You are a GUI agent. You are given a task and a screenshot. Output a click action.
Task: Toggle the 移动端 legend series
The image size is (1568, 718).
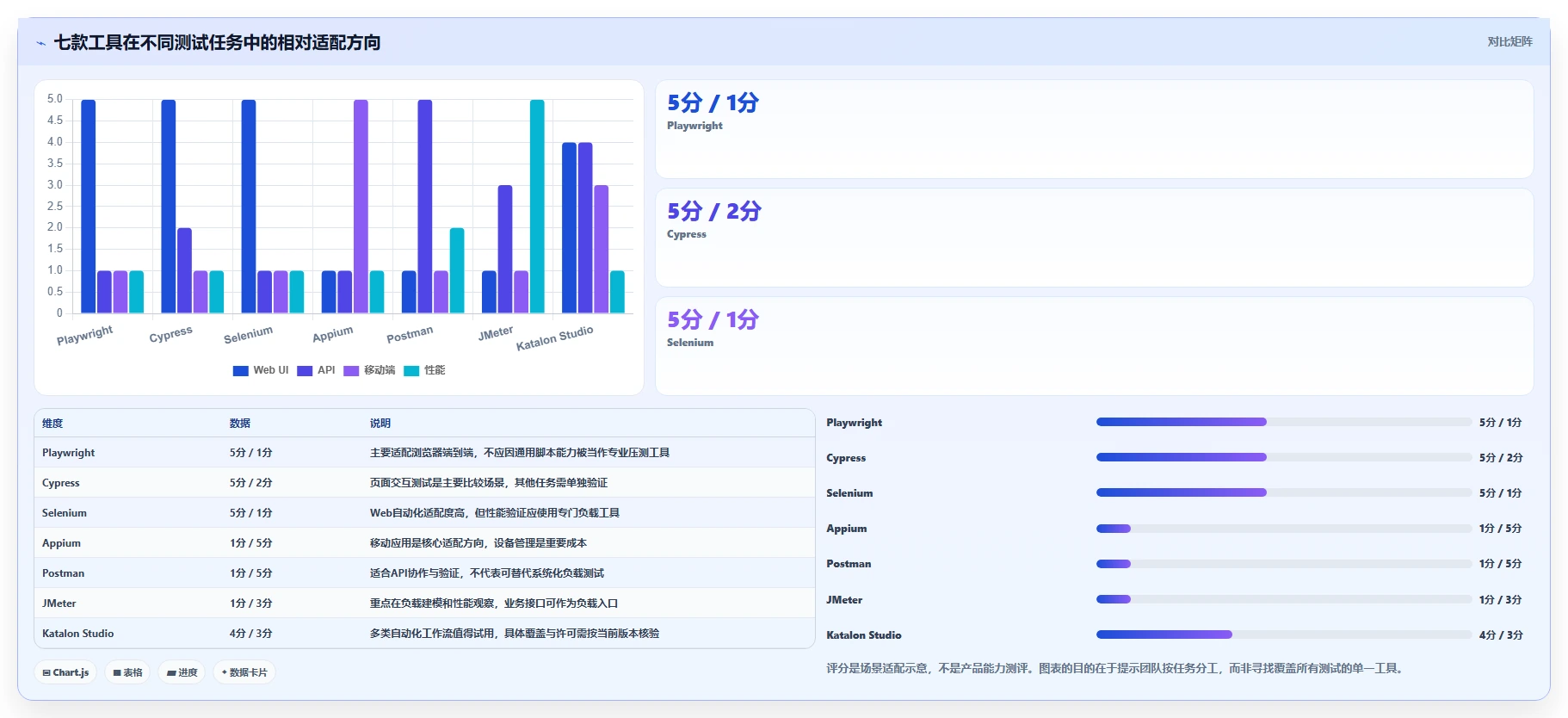pos(369,370)
